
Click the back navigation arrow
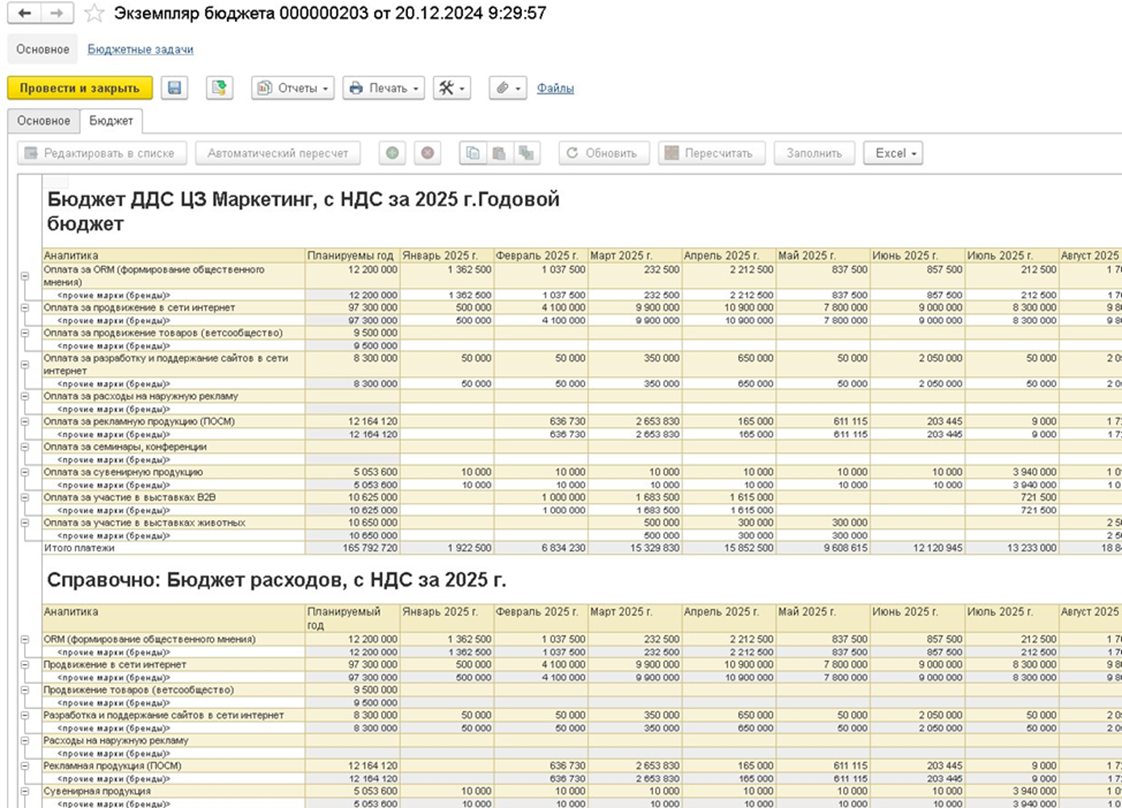click(x=24, y=14)
